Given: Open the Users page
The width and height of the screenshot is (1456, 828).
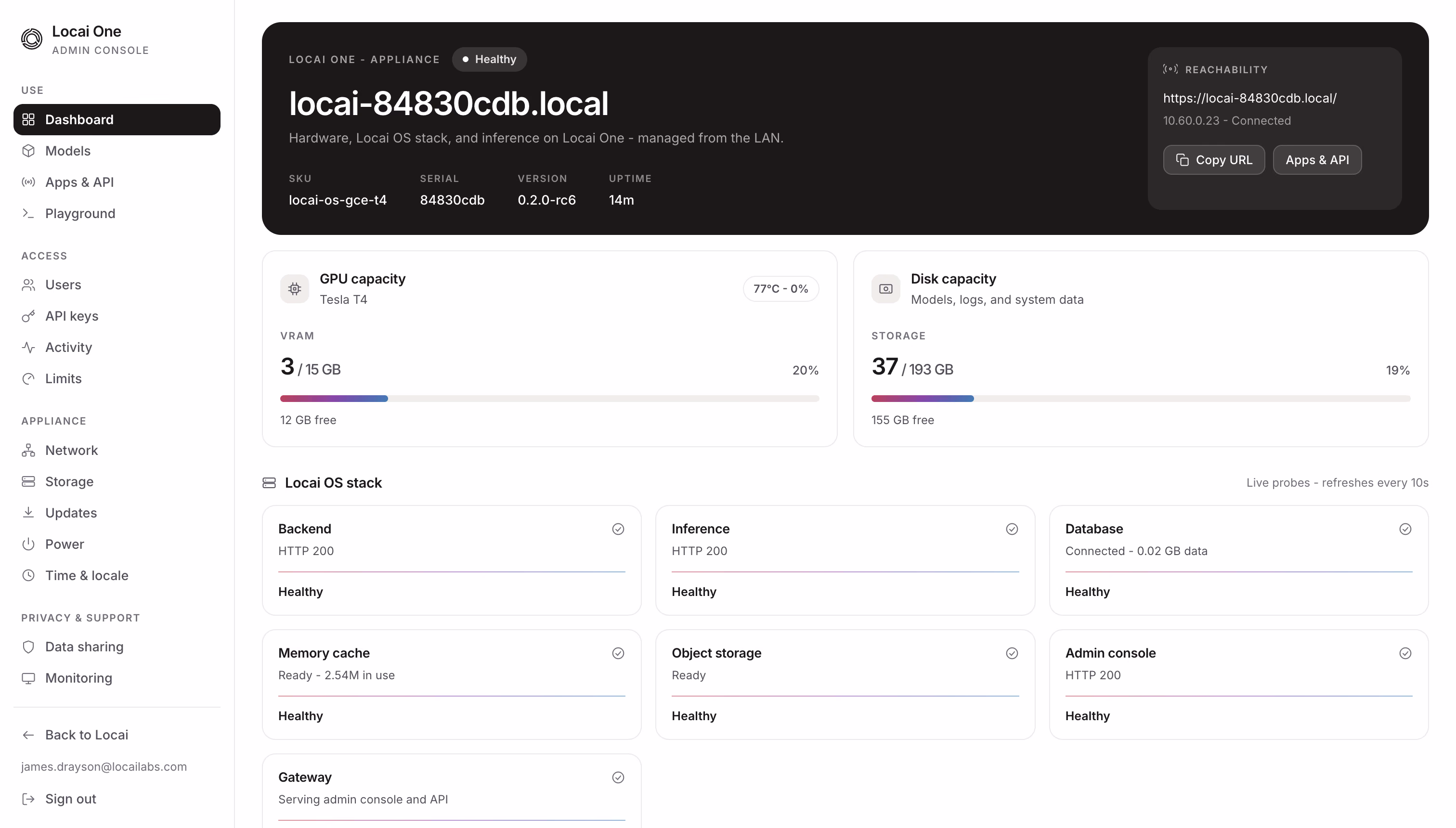Looking at the screenshot, I should tap(117, 285).
